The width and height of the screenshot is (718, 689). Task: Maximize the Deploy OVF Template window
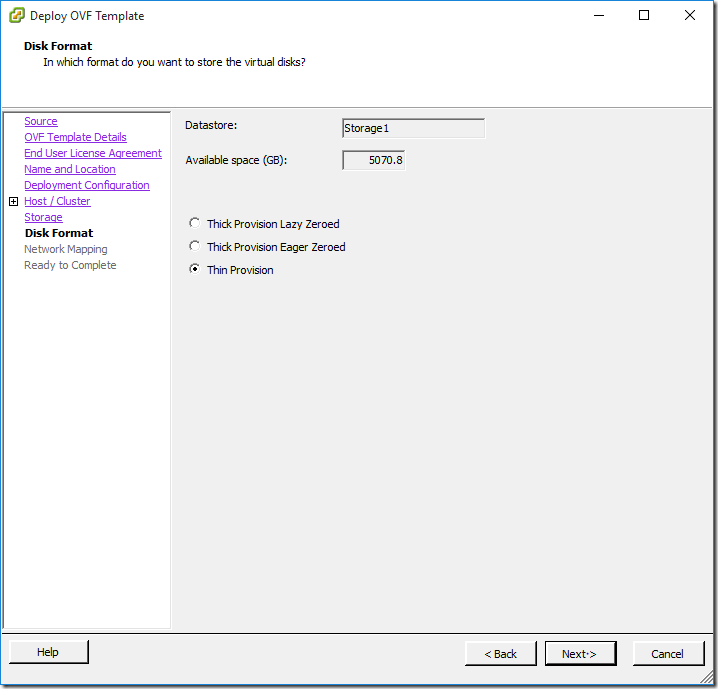point(644,16)
